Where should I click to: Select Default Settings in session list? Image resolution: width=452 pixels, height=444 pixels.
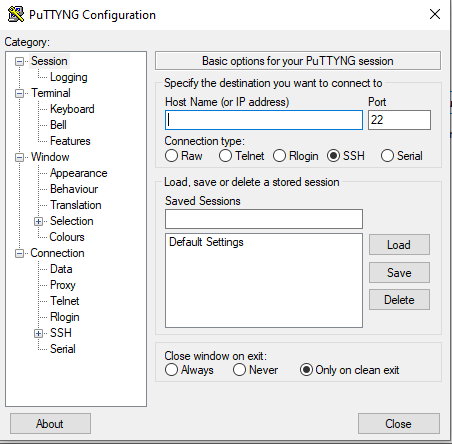click(206, 242)
